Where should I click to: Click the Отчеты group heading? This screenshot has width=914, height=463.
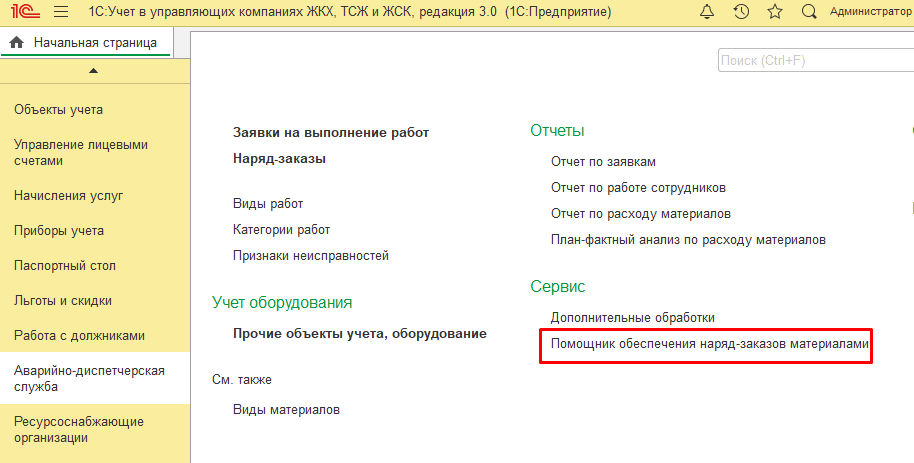click(557, 131)
